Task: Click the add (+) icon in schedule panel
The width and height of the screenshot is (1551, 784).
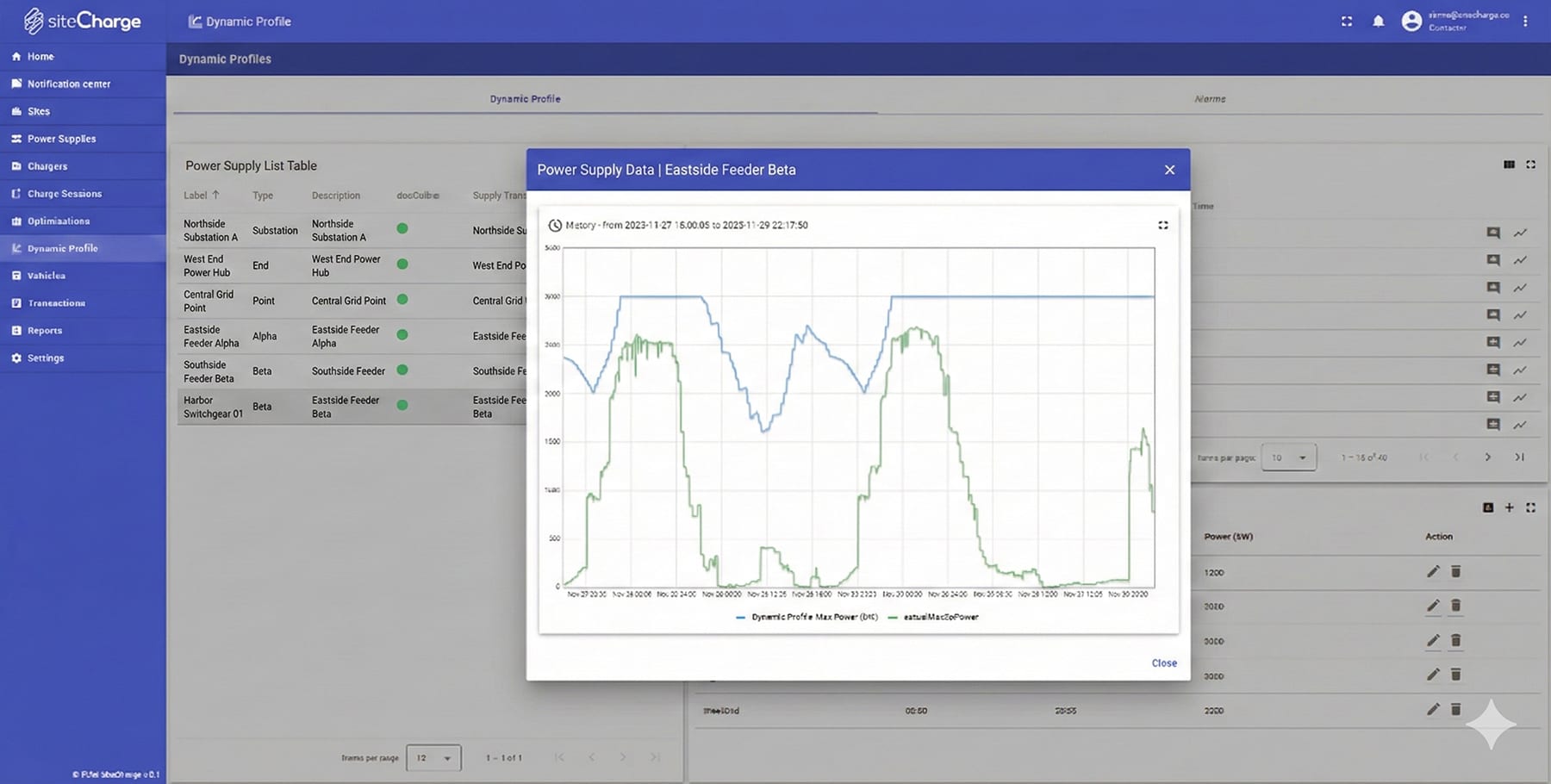Action: coord(1509,507)
